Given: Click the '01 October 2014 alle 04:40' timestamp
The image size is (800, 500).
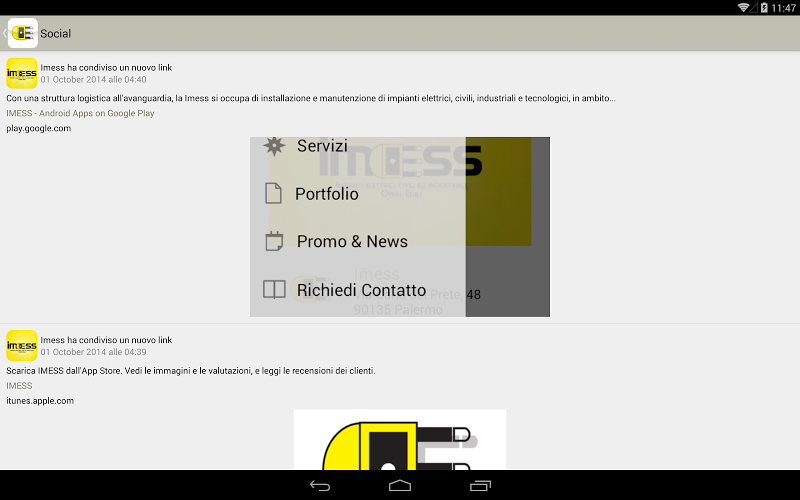Looking at the screenshot, I should click(x=93, y=80).
